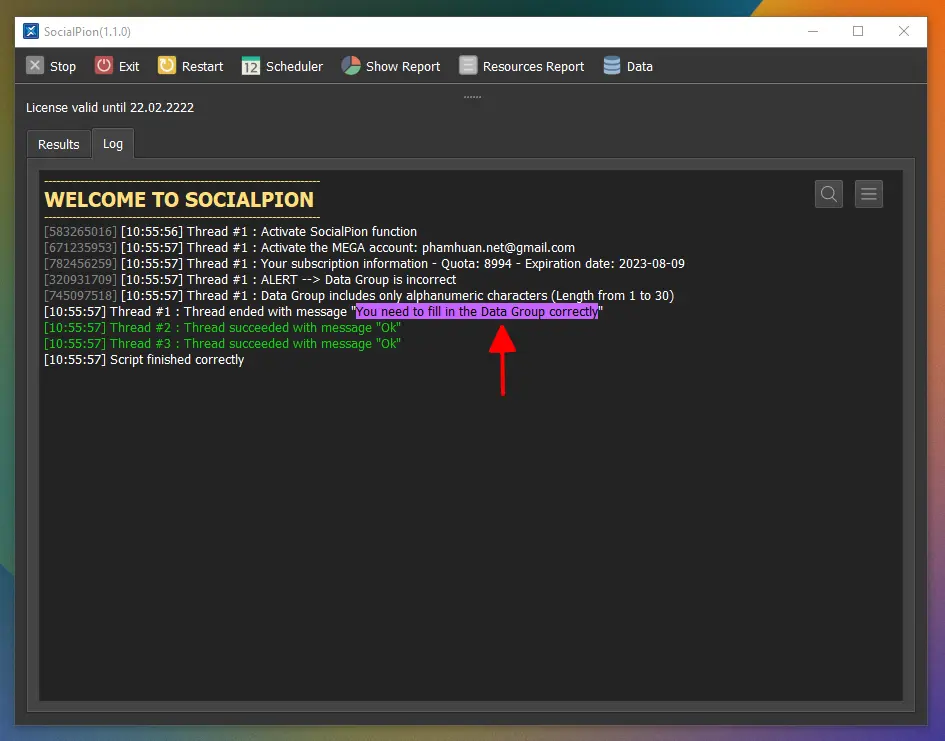Click the Data label in toolbar
Viewport: 945px width, 741px height.
point(639,66)
